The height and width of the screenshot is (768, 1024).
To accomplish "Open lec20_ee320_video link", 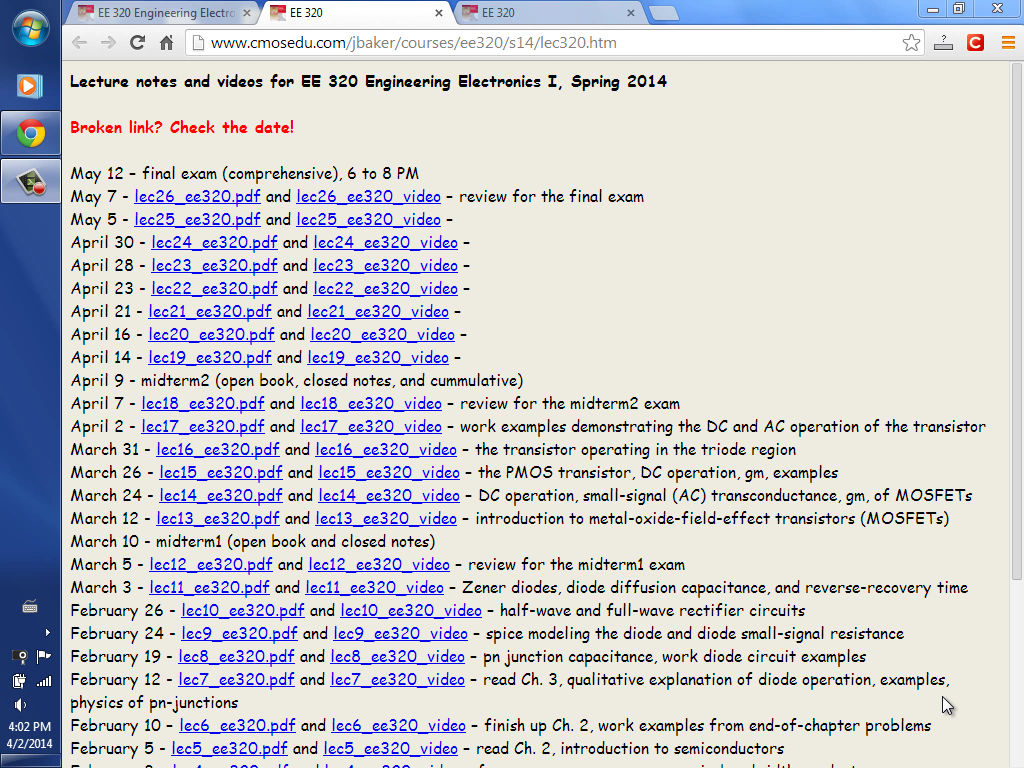I will point(382,334).
